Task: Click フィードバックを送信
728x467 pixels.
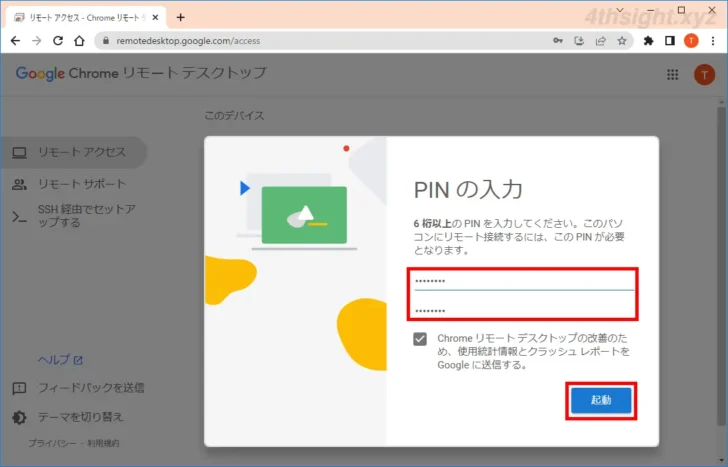Action: tap(78, 388)
